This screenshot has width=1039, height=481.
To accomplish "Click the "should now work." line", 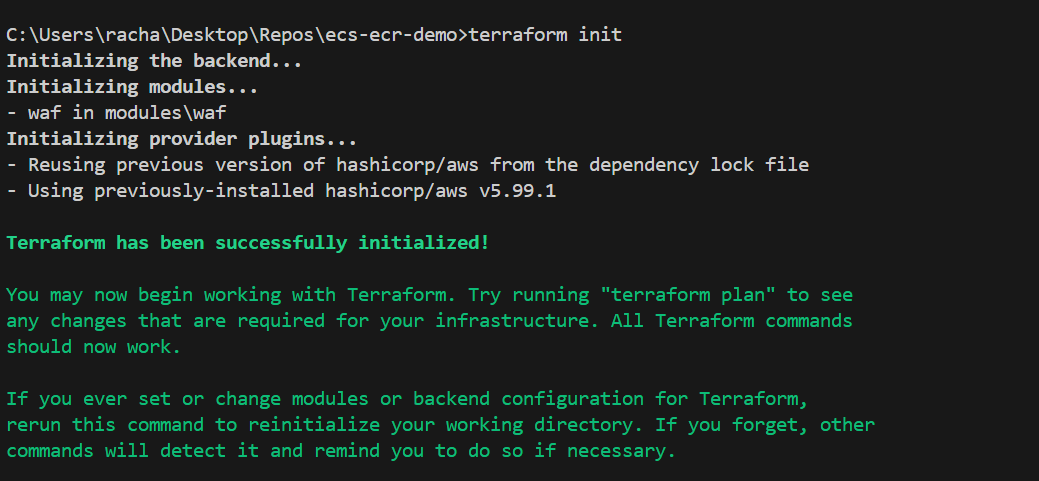I will [x=93, y=347].
